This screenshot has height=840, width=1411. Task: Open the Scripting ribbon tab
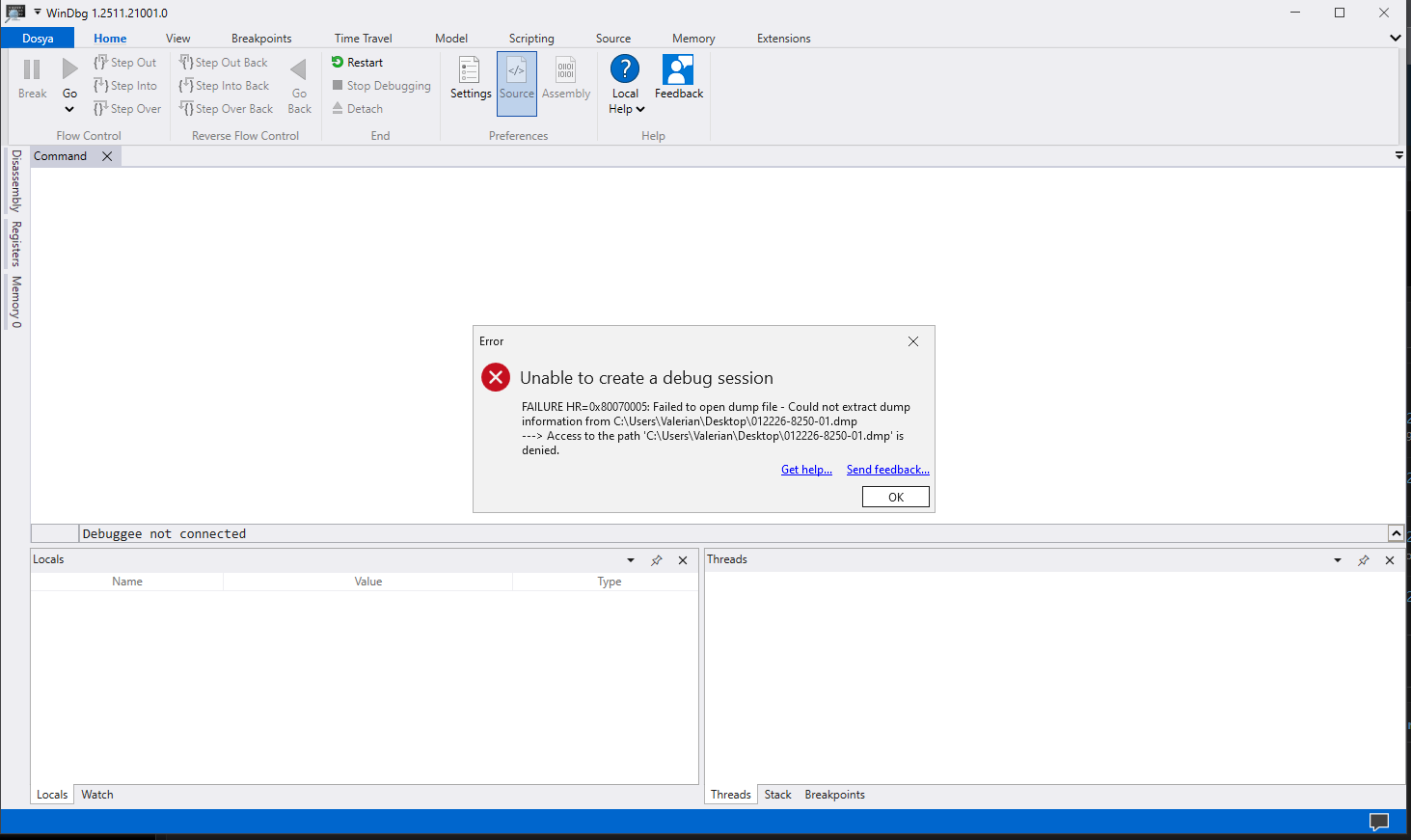531,39
